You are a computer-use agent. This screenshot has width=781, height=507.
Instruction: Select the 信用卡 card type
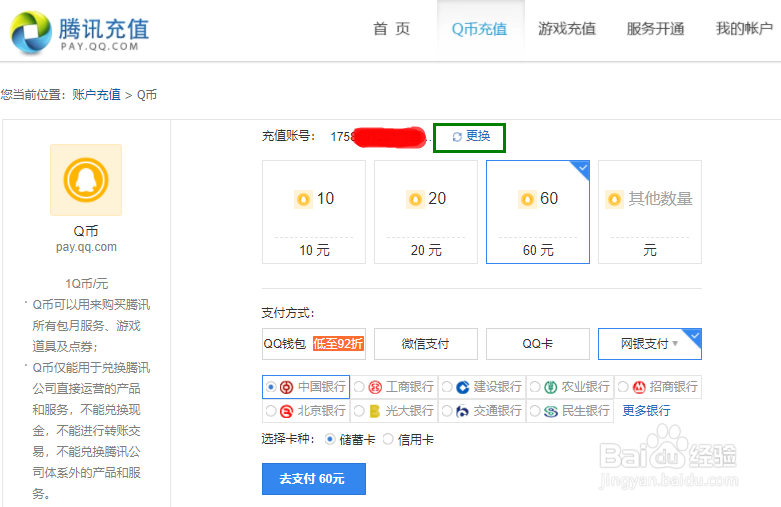[390, 440]
